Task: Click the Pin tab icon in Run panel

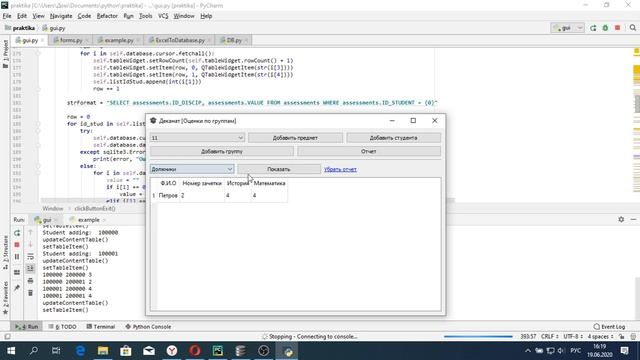Action: [17, 288]
